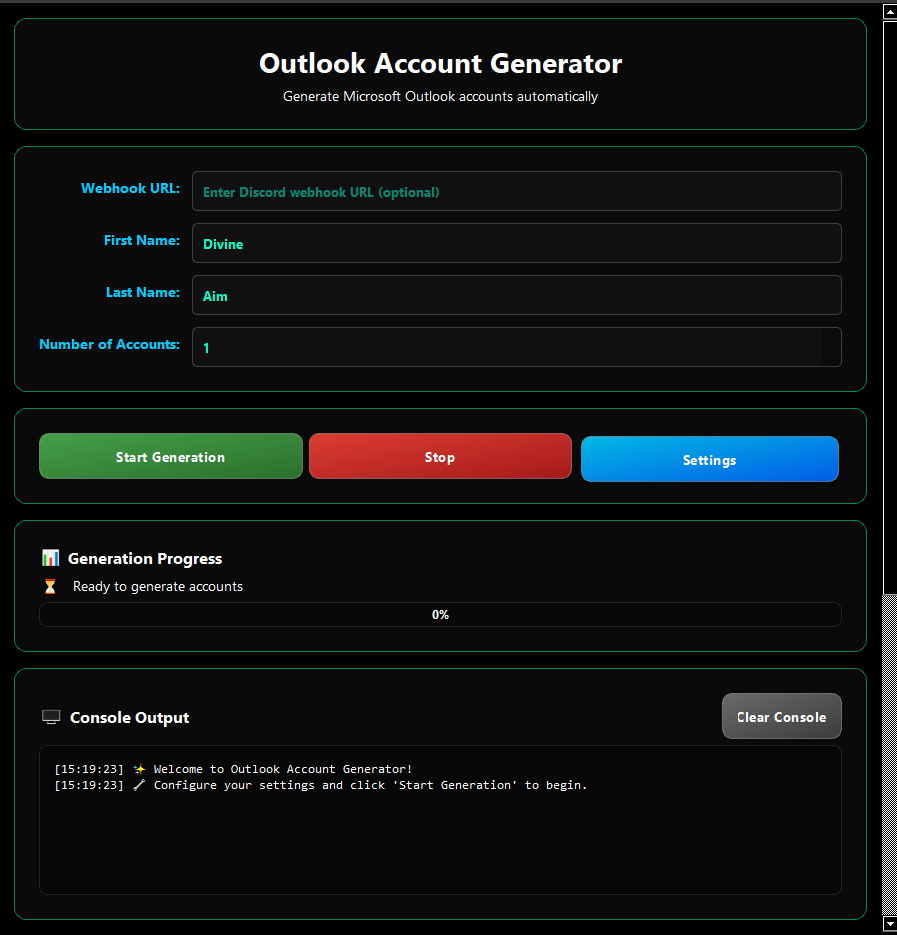Click the wrench icon in the configure log line
897x935 pixels.
(x=139, y=785)
